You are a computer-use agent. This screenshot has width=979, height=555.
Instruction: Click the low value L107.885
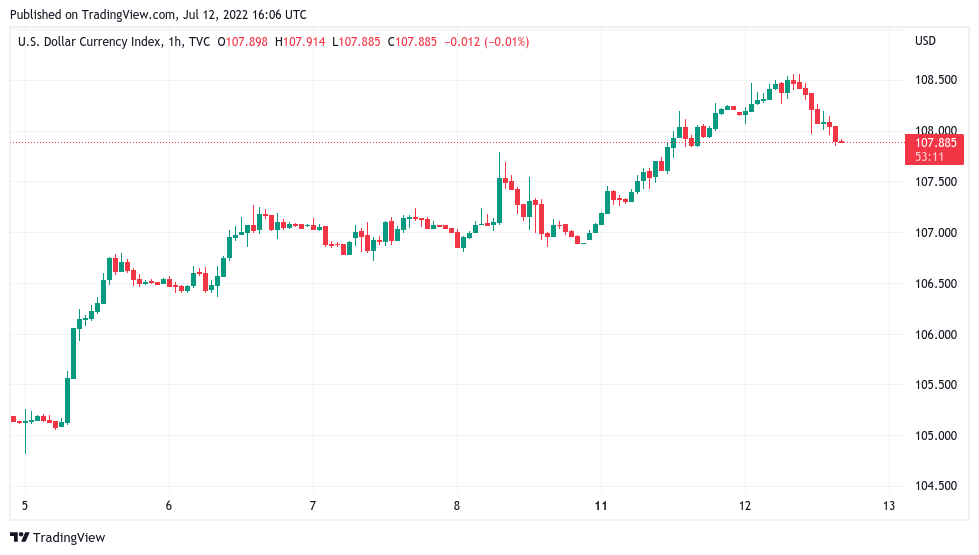click(359, 41)
